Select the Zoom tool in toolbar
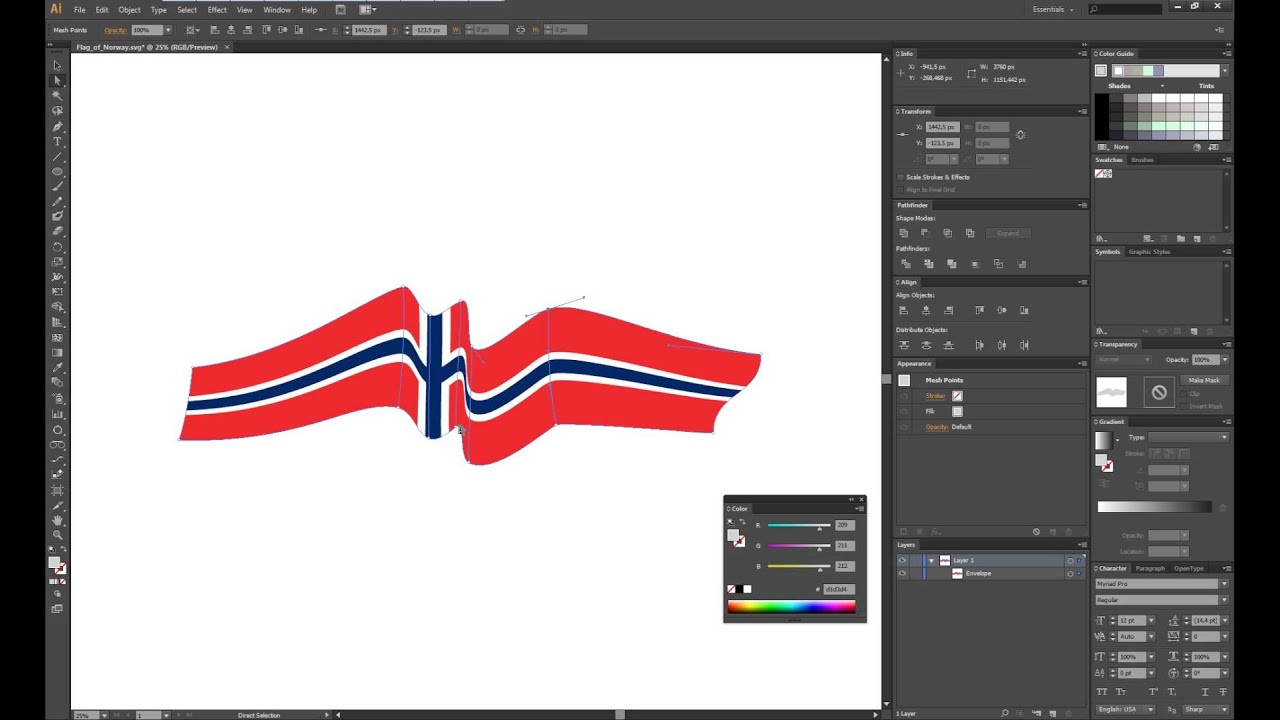This screenshot has height=720, width=1280. pos(57,535)
